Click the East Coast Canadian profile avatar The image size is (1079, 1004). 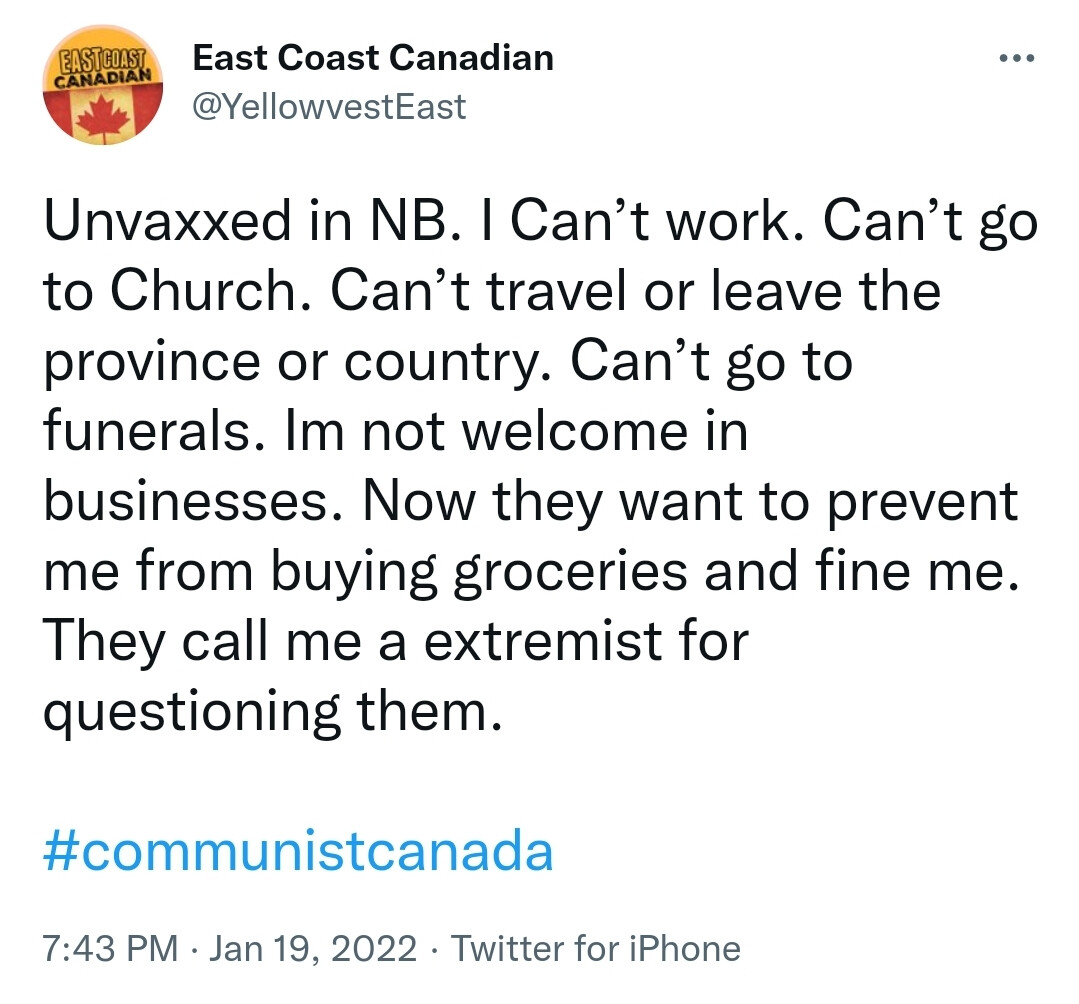coord(103,85)
